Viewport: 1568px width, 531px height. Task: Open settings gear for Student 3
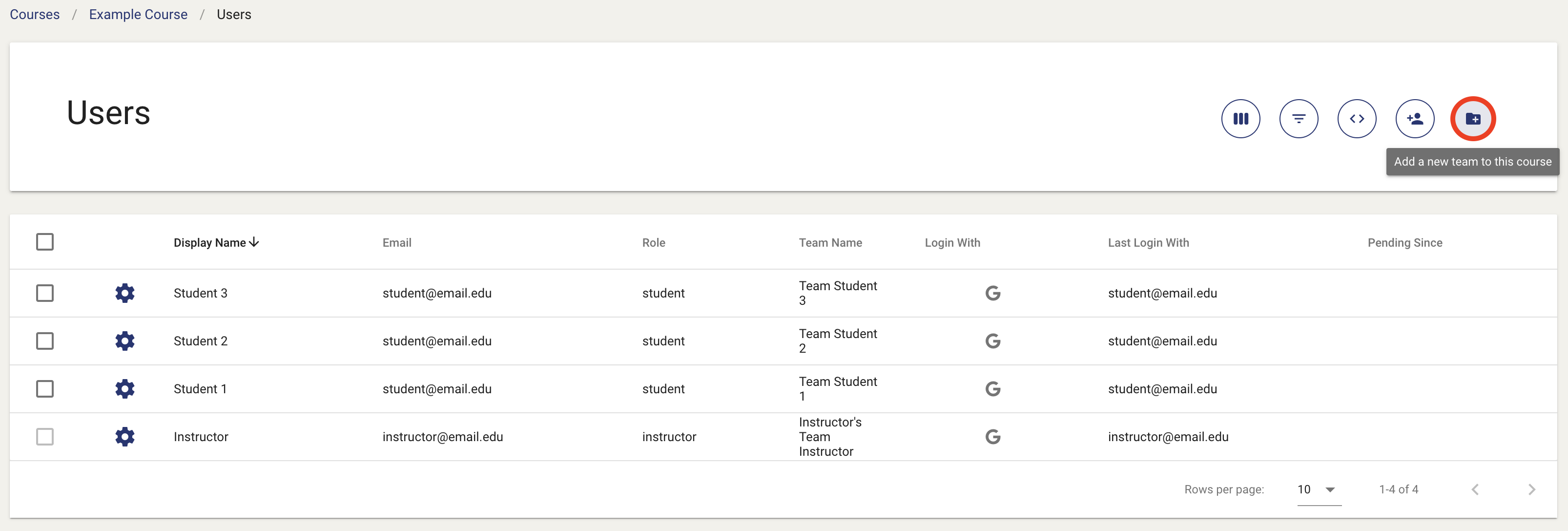[125, 293]
